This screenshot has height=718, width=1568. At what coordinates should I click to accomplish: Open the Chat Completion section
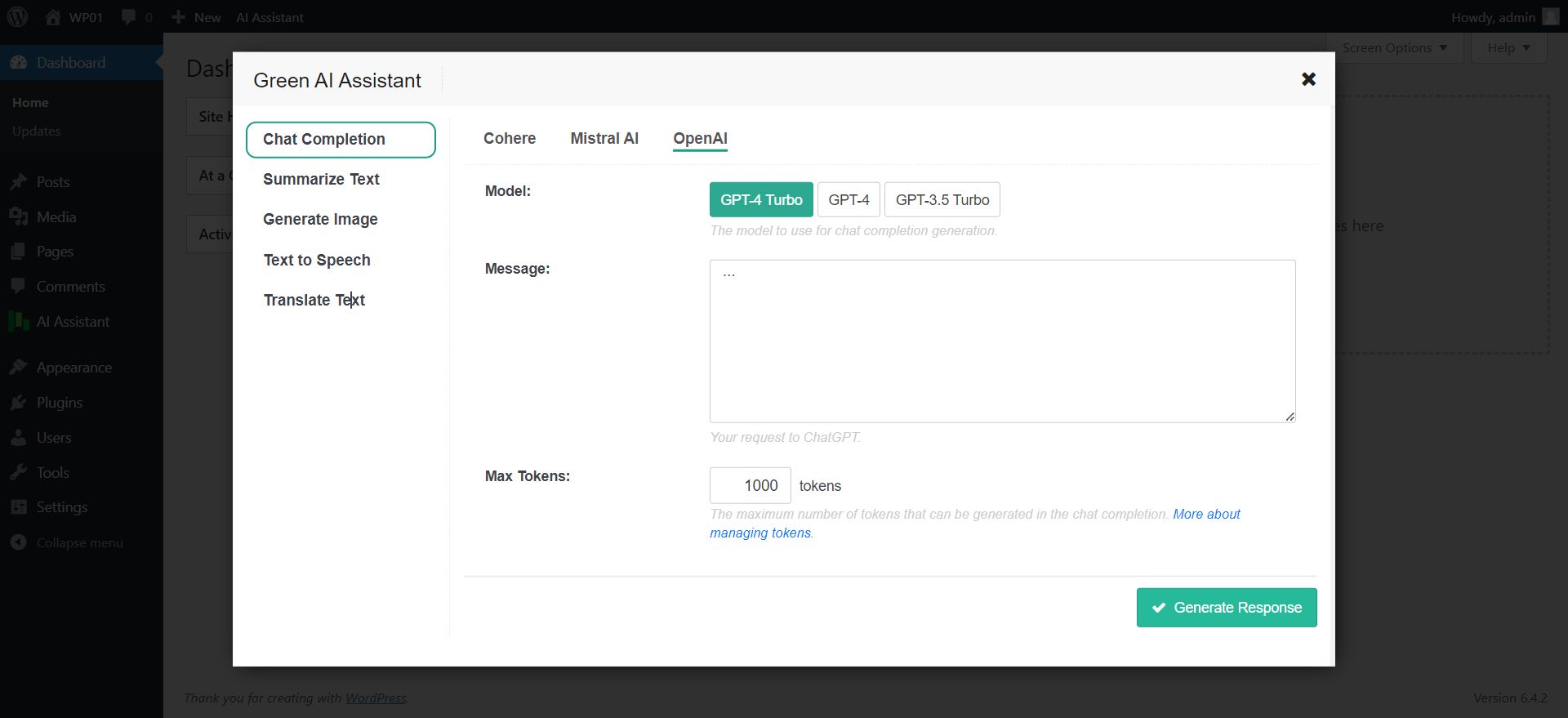pos(341,140)
